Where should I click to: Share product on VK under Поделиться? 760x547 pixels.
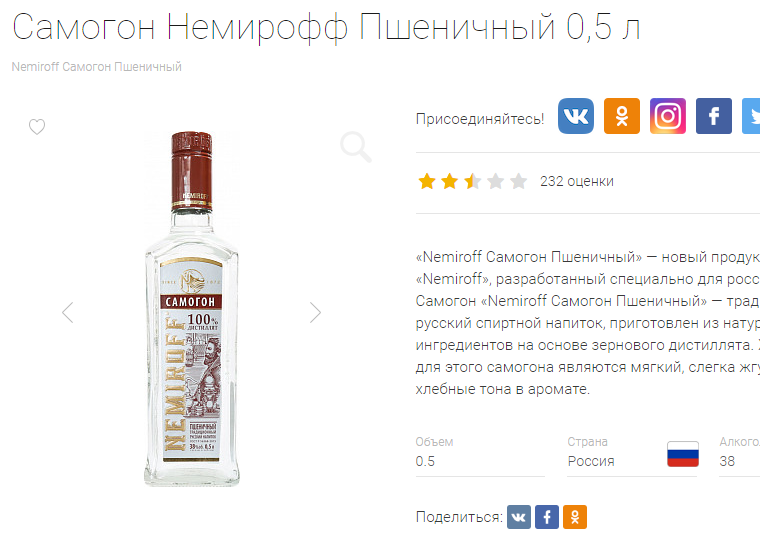coord(519,517)
